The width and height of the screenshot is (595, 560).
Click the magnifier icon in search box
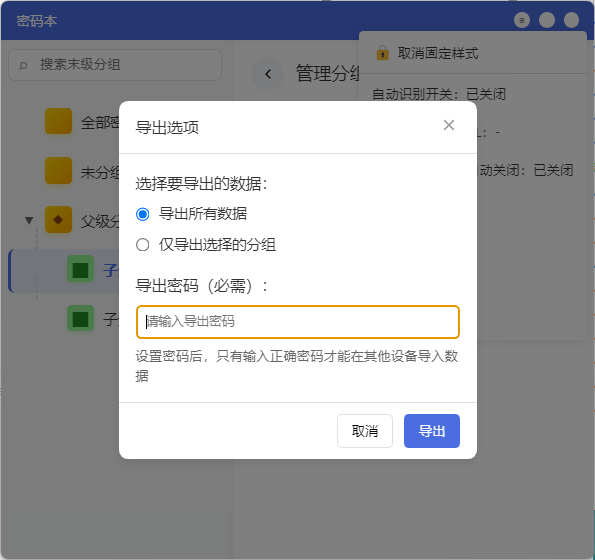[x=23, y=65]
